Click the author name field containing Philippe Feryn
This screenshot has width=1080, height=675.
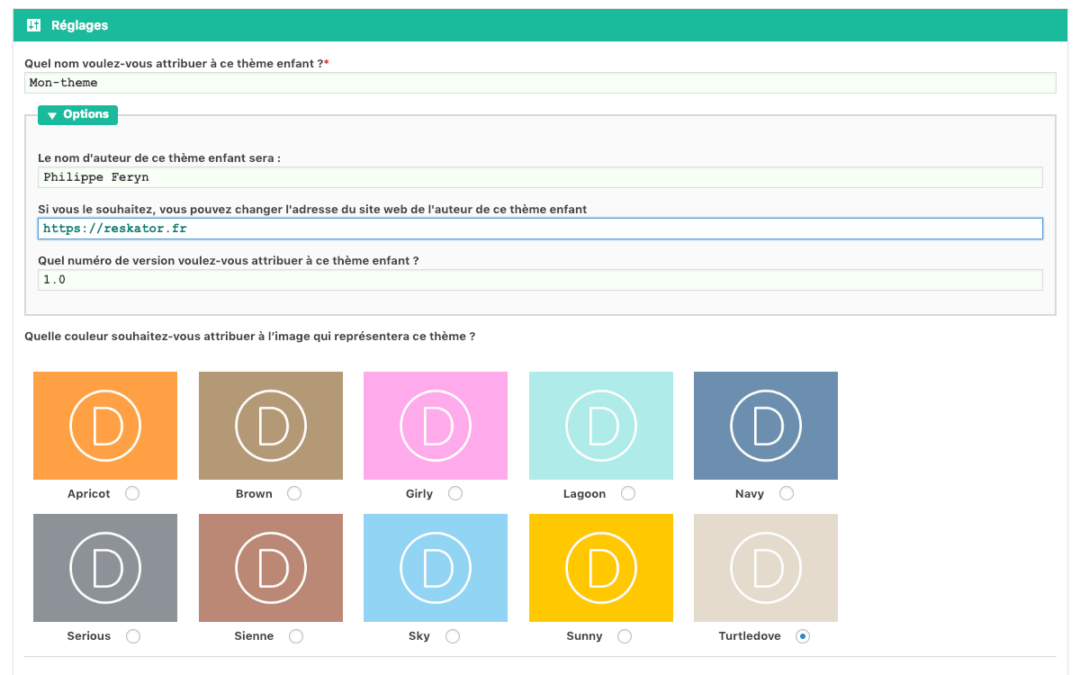coord(540,177)
